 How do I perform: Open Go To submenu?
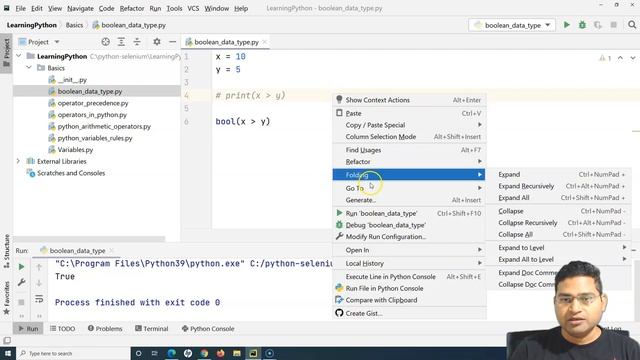[409, 188]
